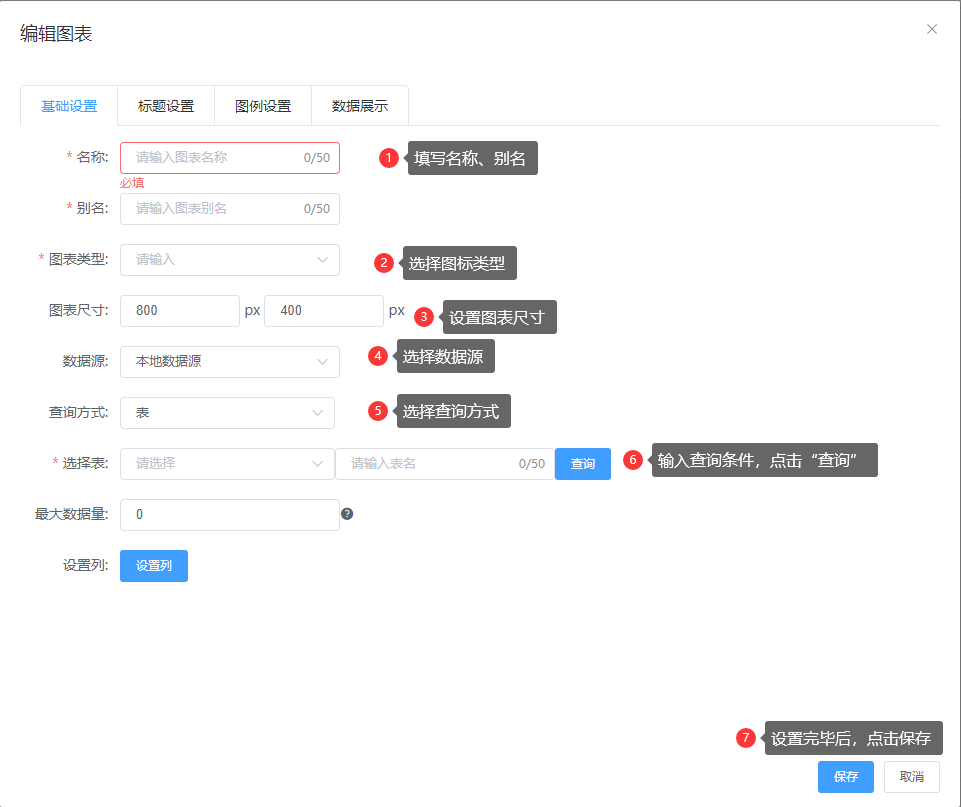Viewport: 961px width, 807px height.
Task: Switch to the 标题设置 tab
Action: coord(166,106)
